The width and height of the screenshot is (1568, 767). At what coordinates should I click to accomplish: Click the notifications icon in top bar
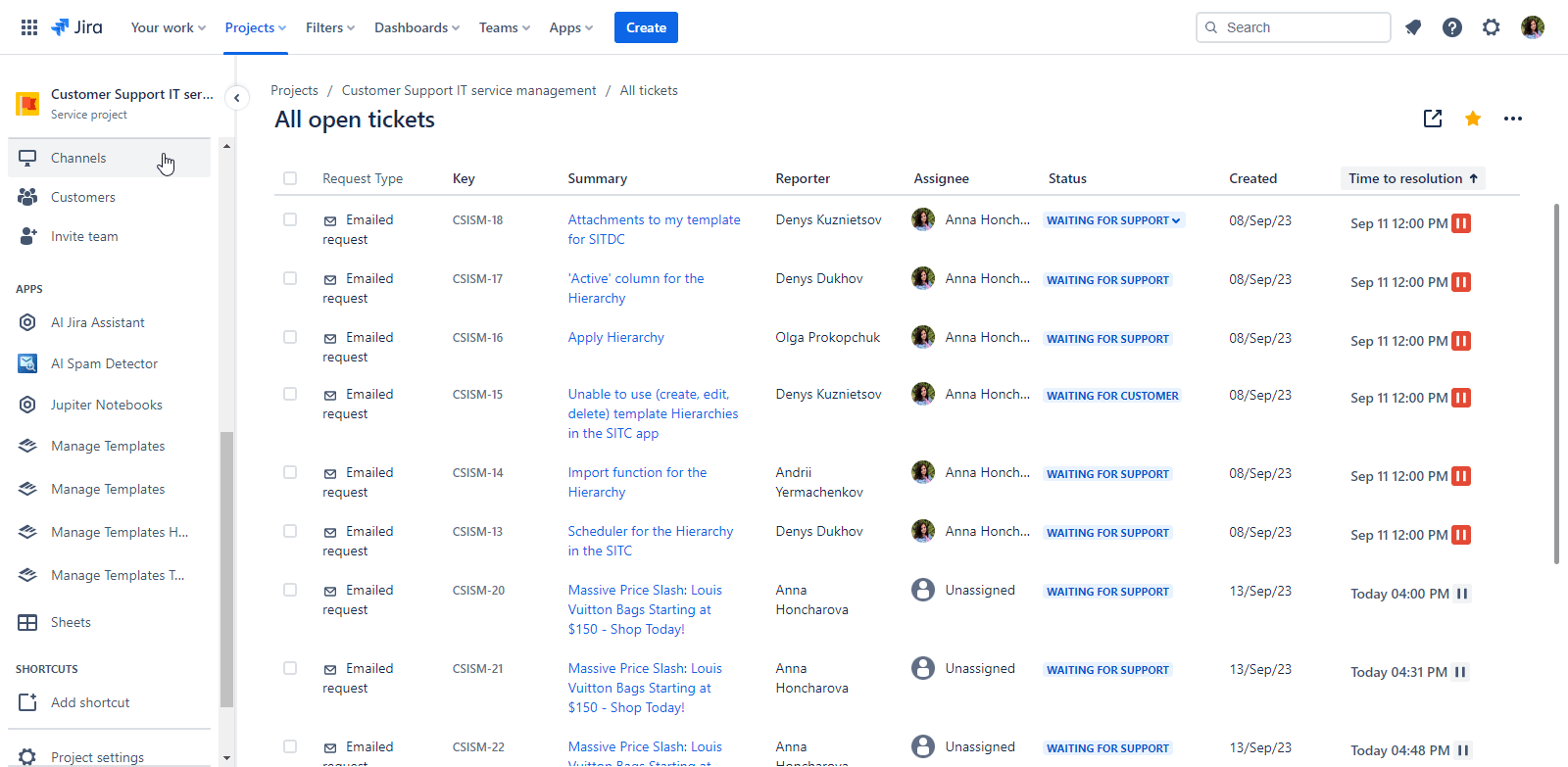click(x=1413, y=27)
